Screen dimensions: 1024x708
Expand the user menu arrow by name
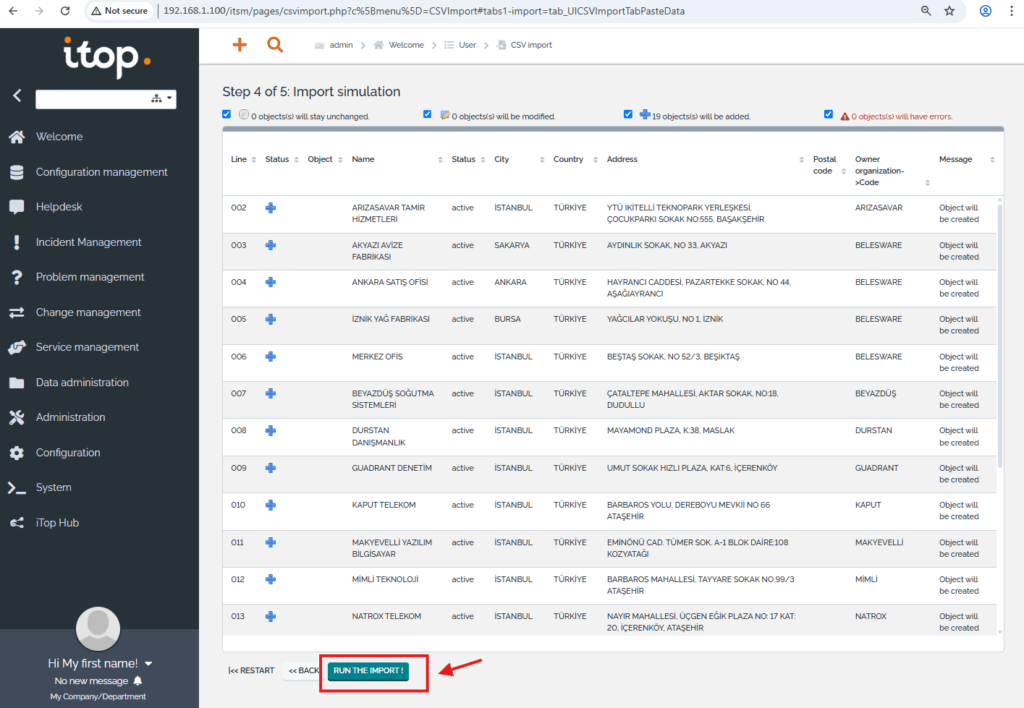148,664
